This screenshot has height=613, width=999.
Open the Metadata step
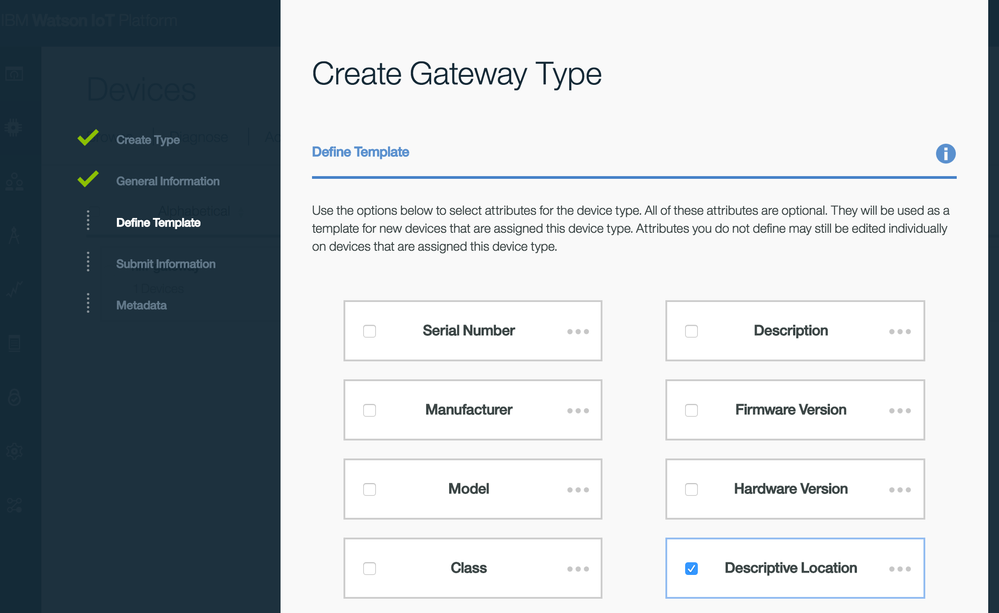(141, 305)
